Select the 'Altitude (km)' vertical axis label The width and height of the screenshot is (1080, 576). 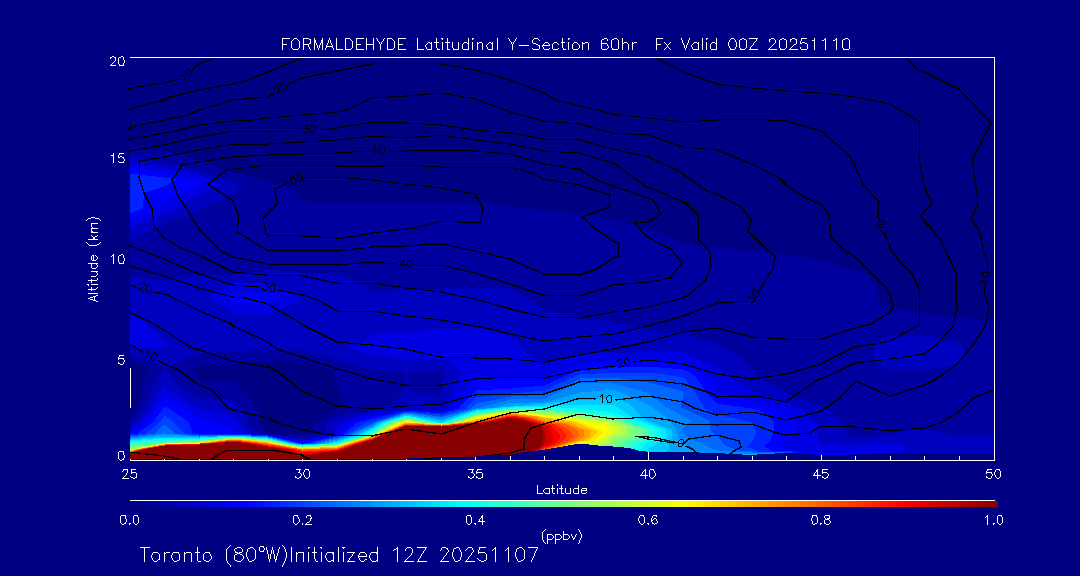(93, 258)
